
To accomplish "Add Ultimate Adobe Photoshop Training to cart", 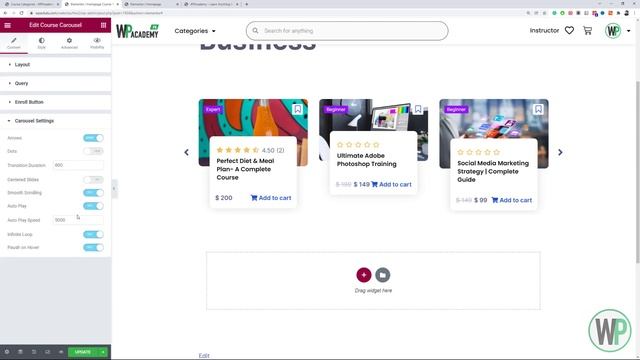I will pos(391,184).
